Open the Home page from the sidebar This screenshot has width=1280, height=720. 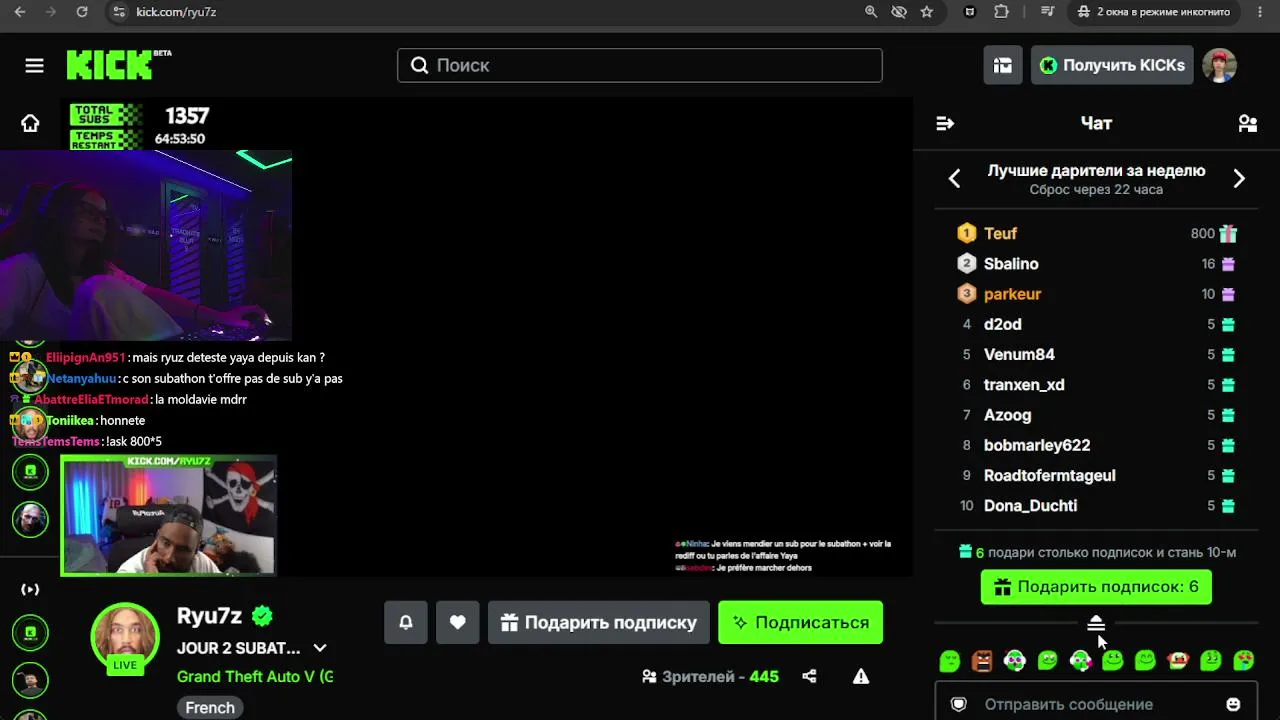coord(30,123)
